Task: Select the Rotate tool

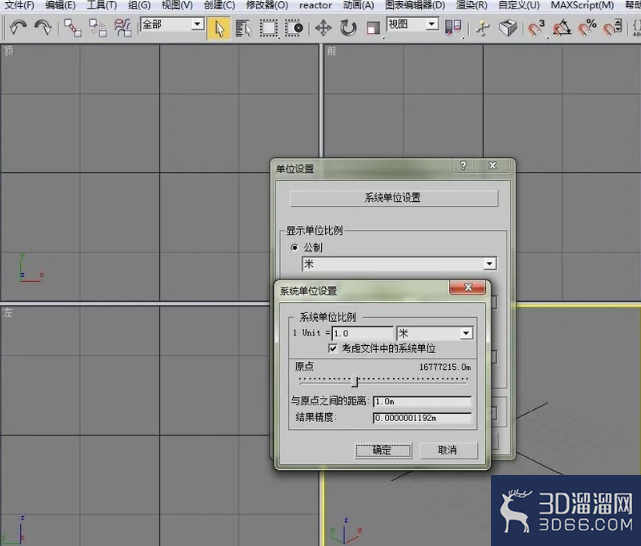Action: pos(348,28)
